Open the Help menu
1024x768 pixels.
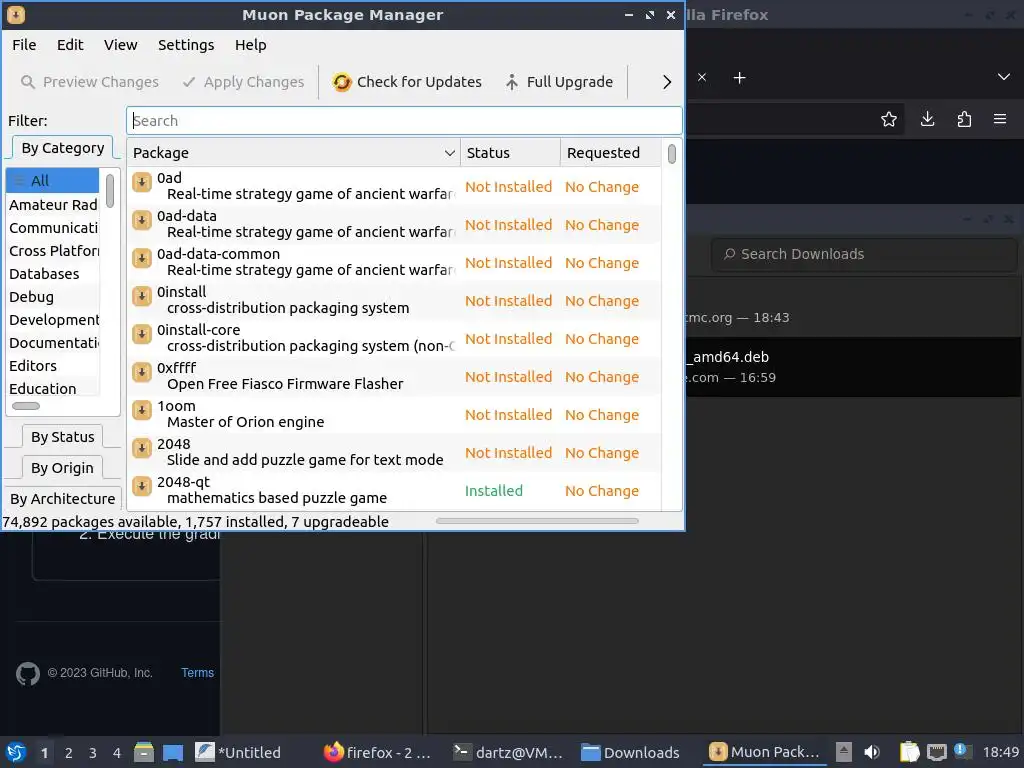251,45
